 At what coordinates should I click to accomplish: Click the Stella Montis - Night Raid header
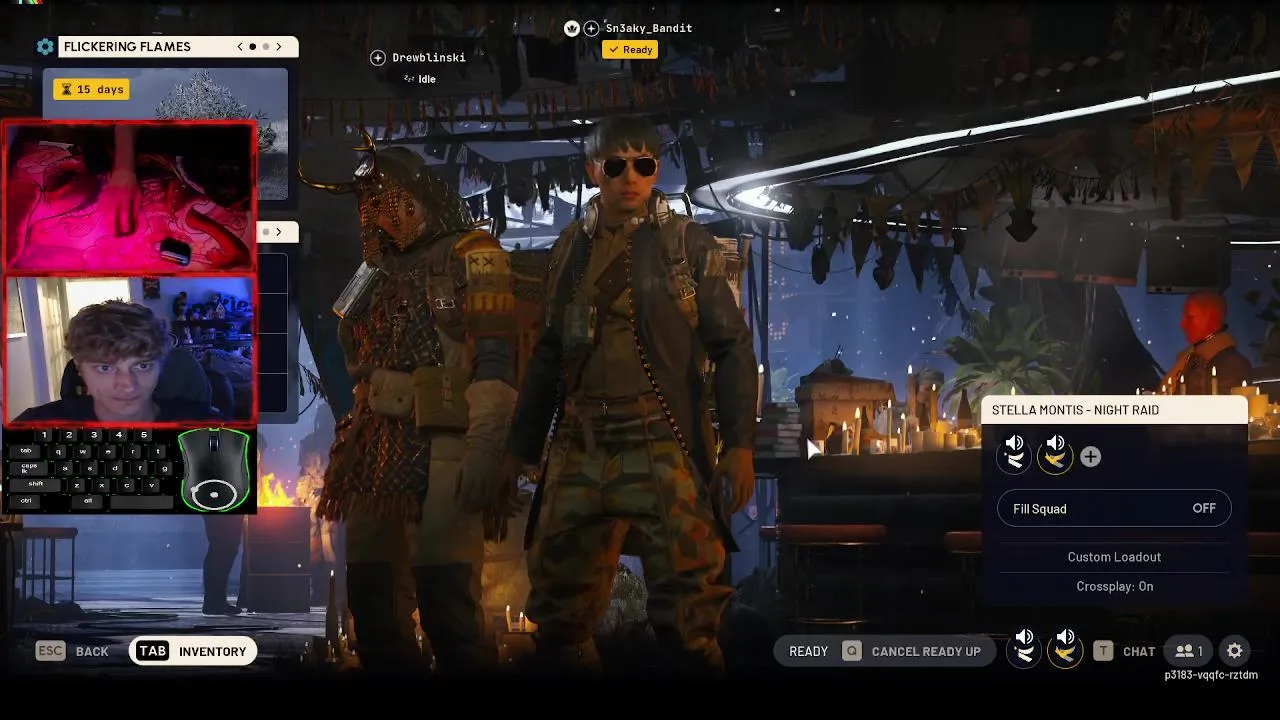1115,410
